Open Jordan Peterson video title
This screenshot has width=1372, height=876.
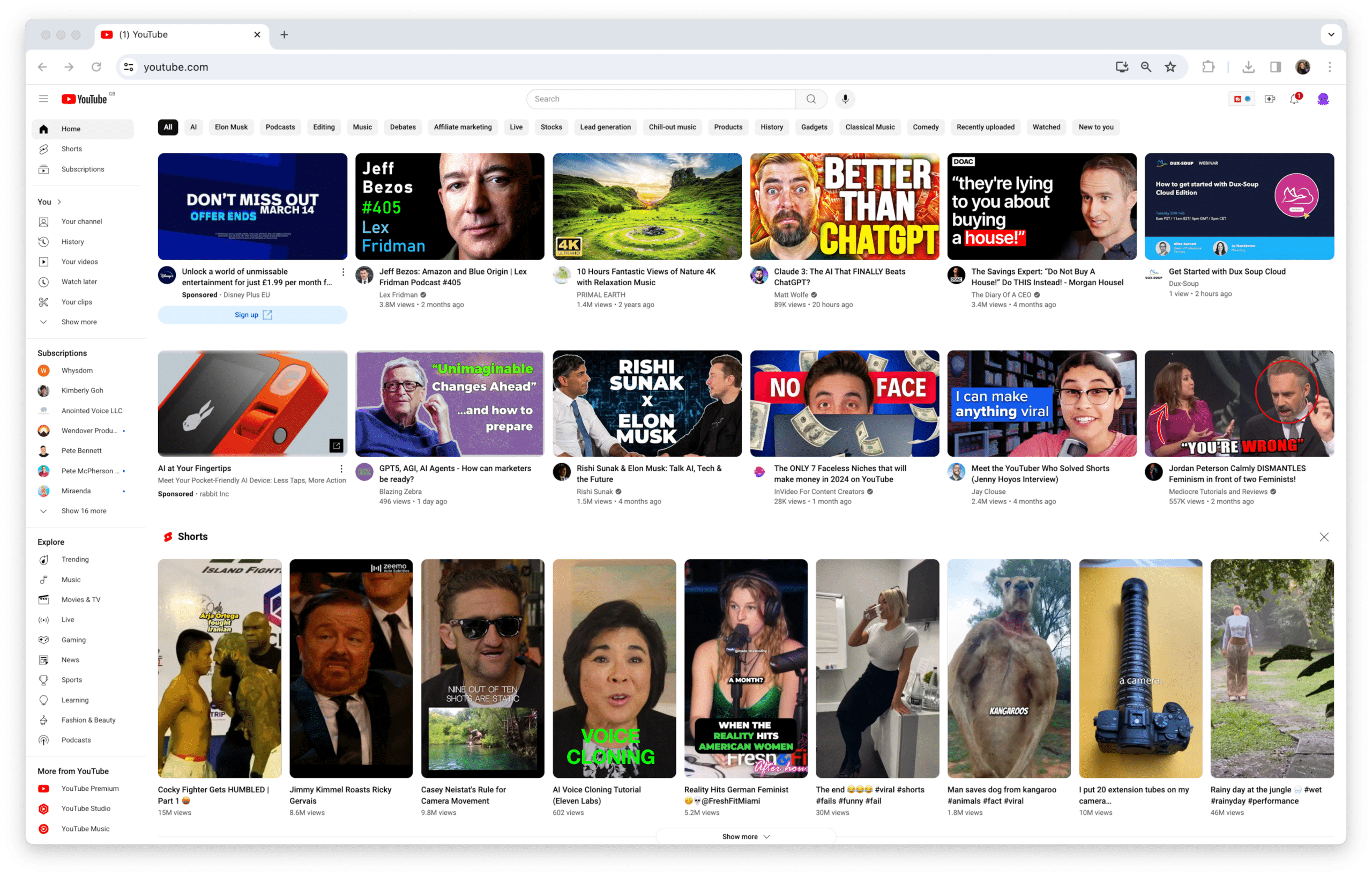1237,473
